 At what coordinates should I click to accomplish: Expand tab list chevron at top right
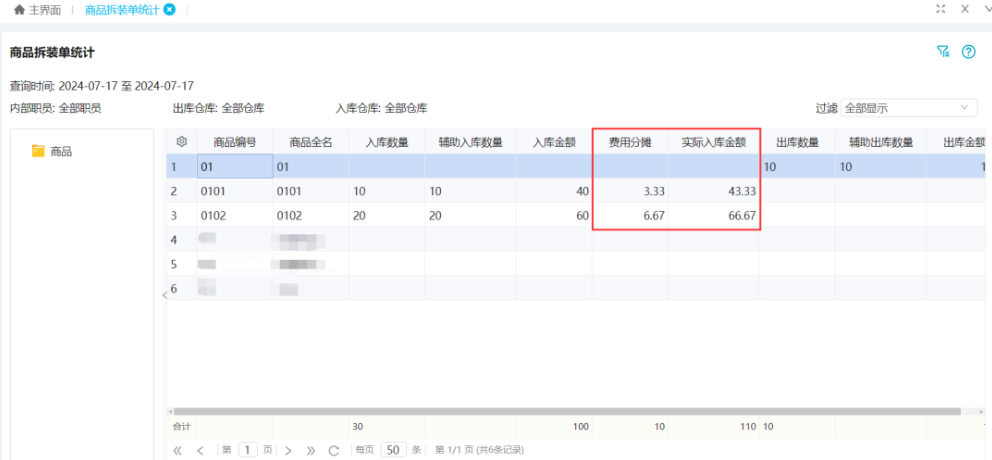[987, 9]
